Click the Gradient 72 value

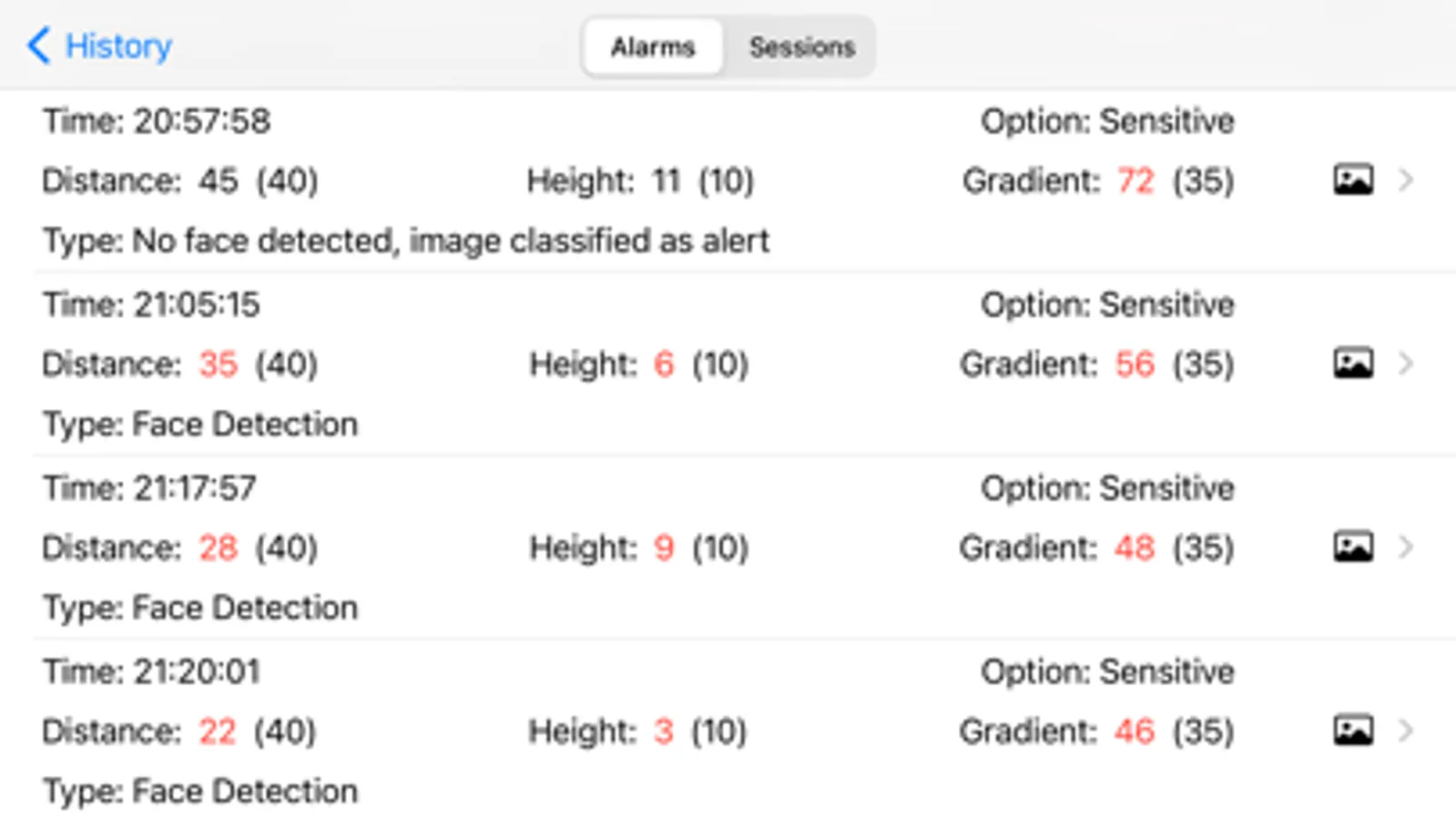(1135, 180)
